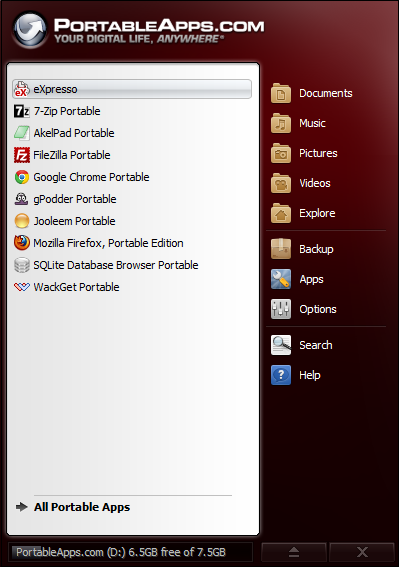Launch the eXpresso app icon
The height and width of the screenshot is (567, 399).
(x=21, y=89)
